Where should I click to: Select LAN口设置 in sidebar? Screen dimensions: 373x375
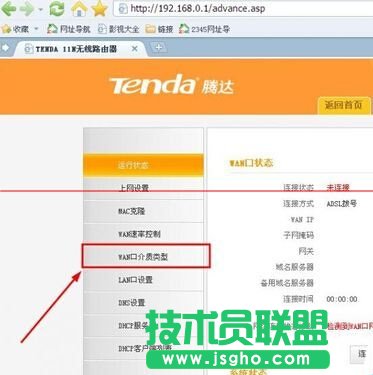[143, 279]
